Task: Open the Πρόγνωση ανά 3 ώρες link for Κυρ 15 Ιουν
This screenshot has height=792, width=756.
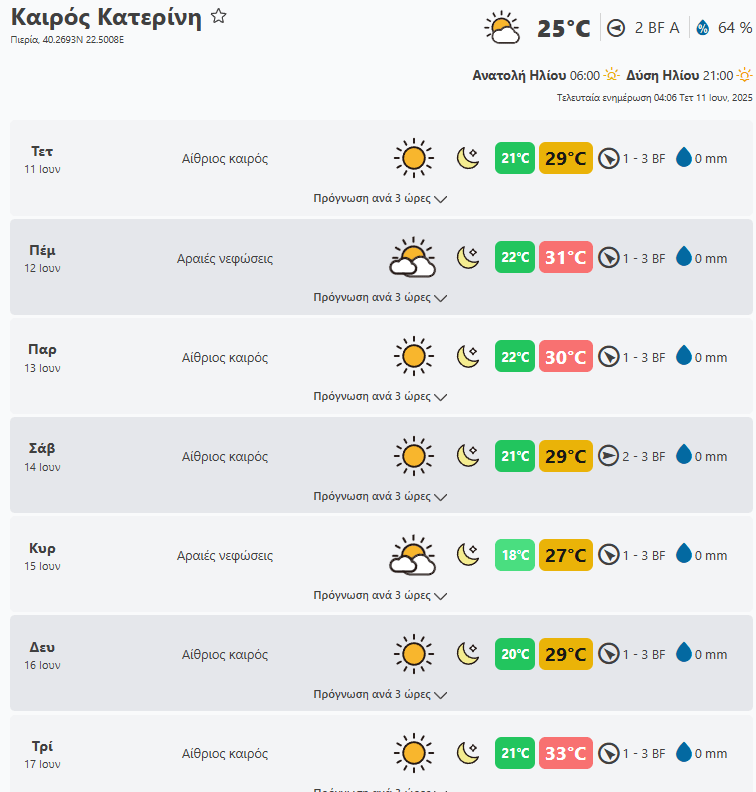Action: click(380, 595)
